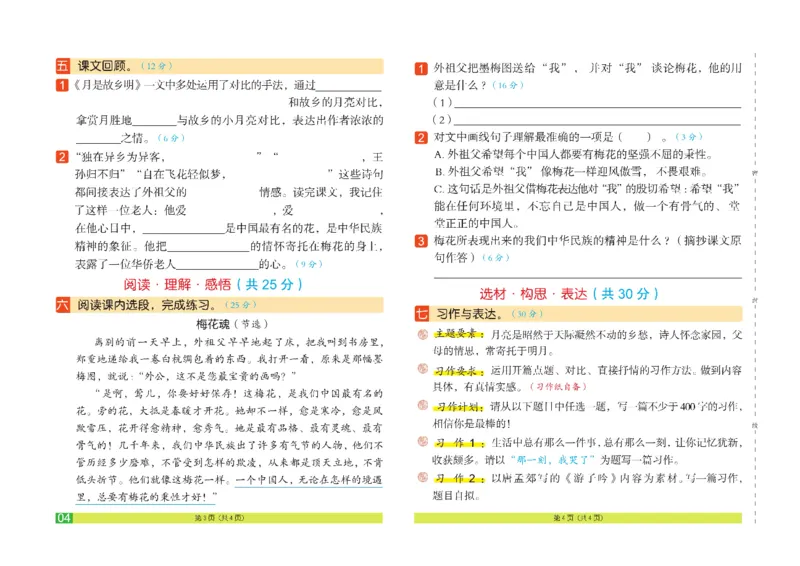Viewport: 800px width, 566px height.
Task: Click the bullet icon beside 习作计划
Action: click(x=423, y=405)
